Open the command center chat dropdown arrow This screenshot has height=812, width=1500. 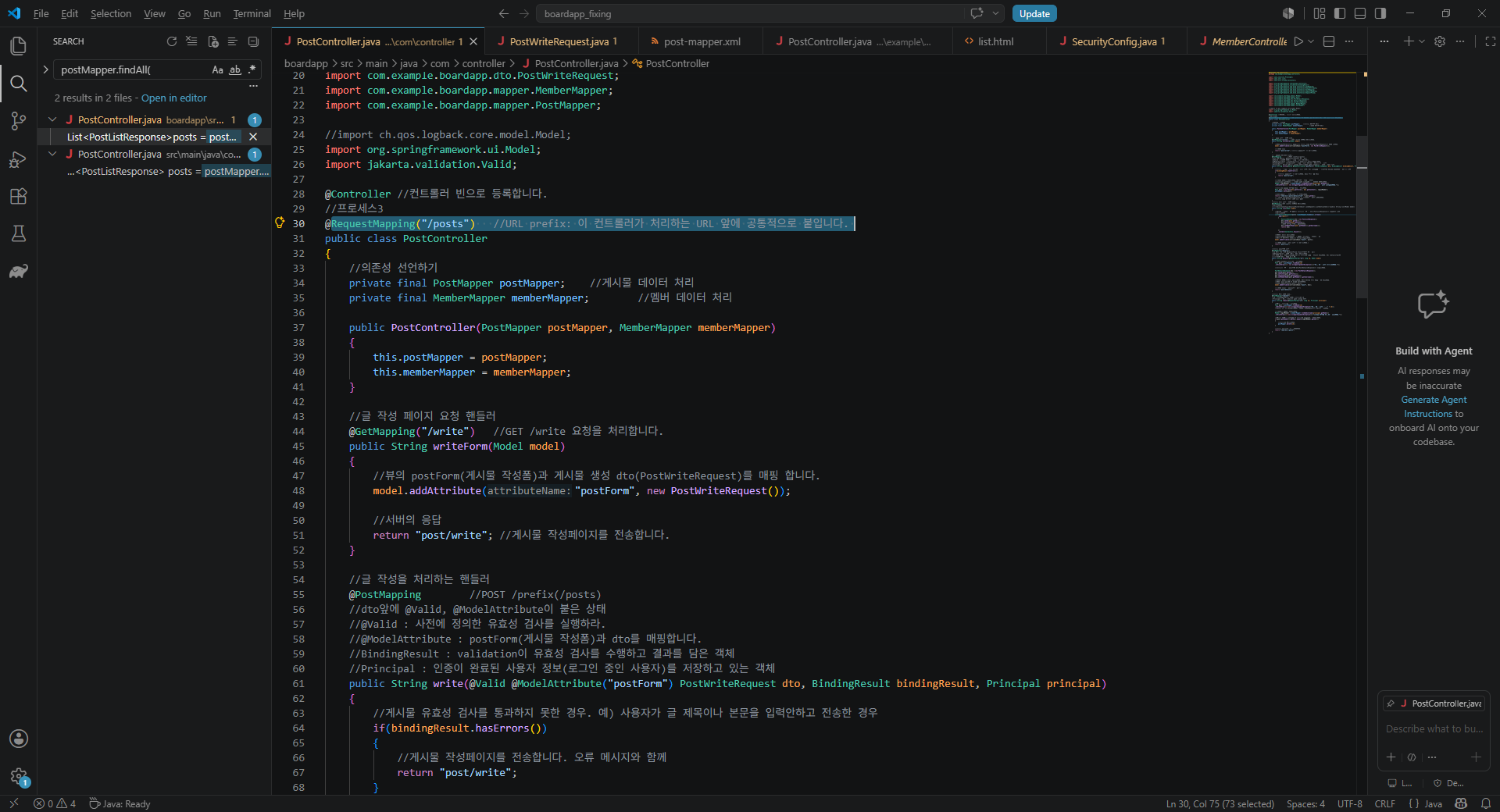click(995, 13)
